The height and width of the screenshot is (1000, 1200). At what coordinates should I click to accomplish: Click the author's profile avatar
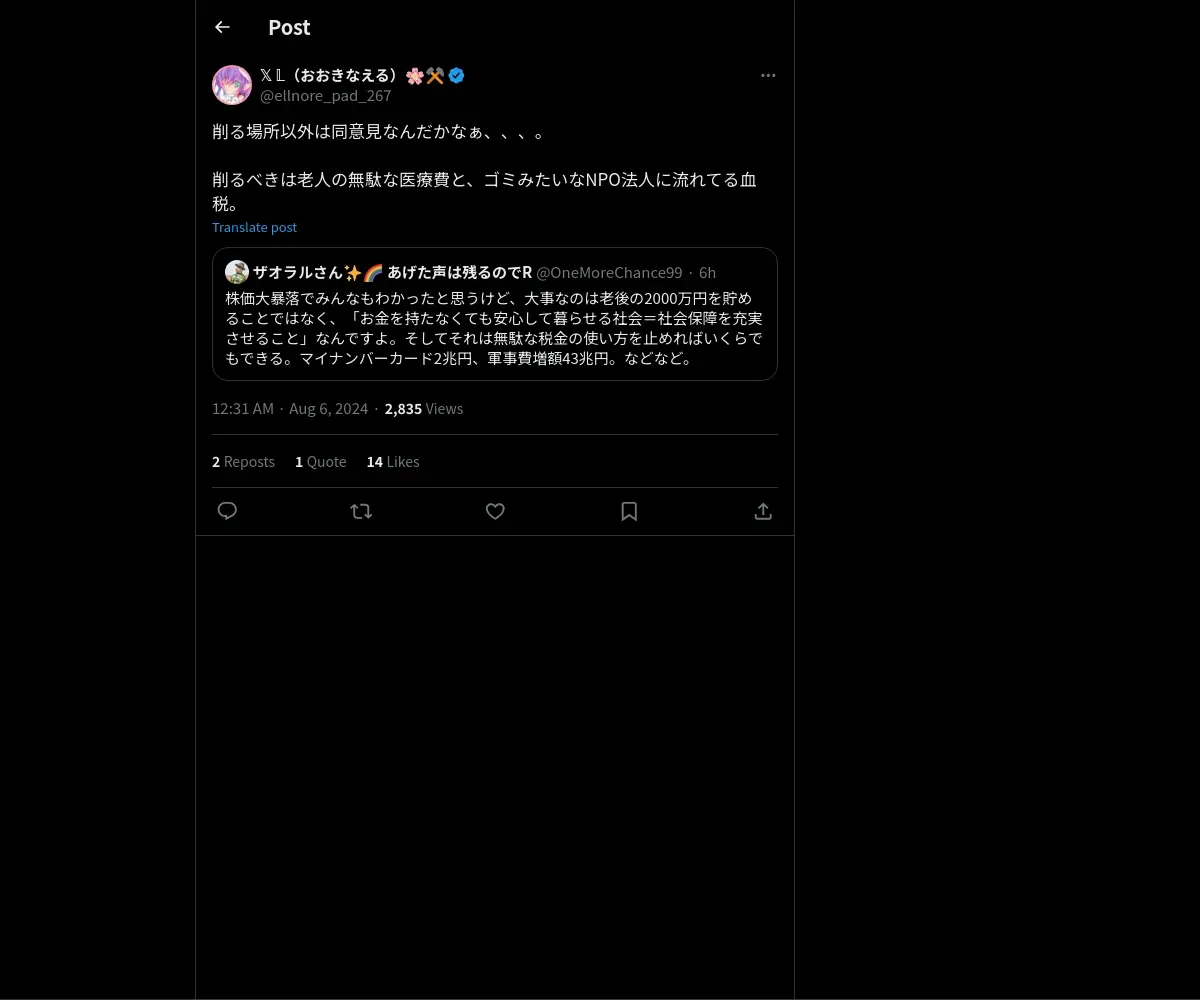coord(232,85)
